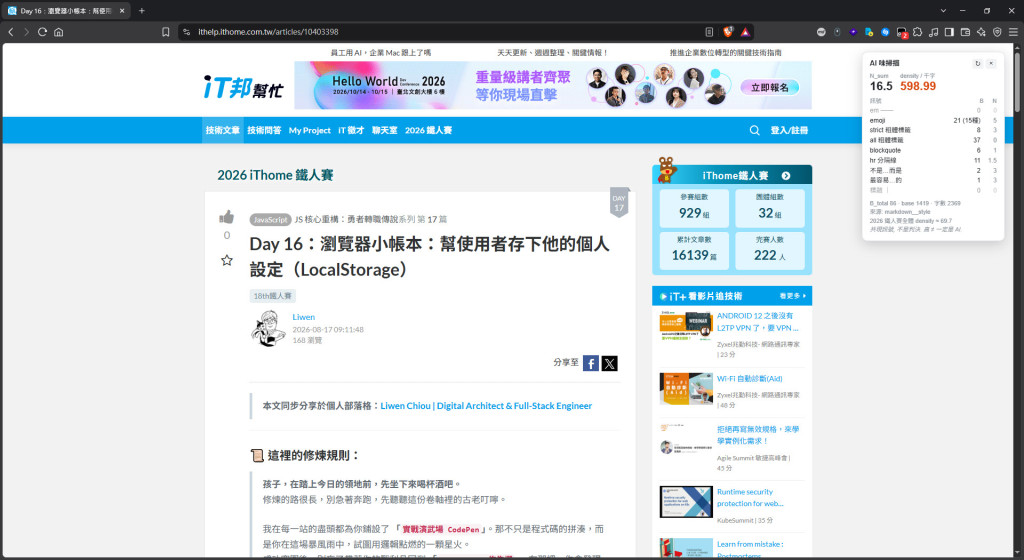Open the Wi-Fi 自動診斷(Aid) video link
The height and width of the screenshot is (560, 1024).
749,379
